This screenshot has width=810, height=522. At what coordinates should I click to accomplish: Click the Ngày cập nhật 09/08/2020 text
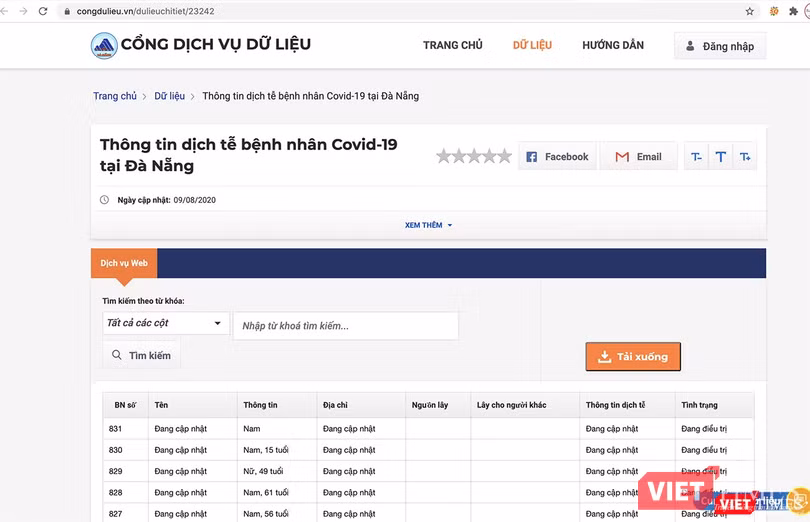tap(166, 200)
